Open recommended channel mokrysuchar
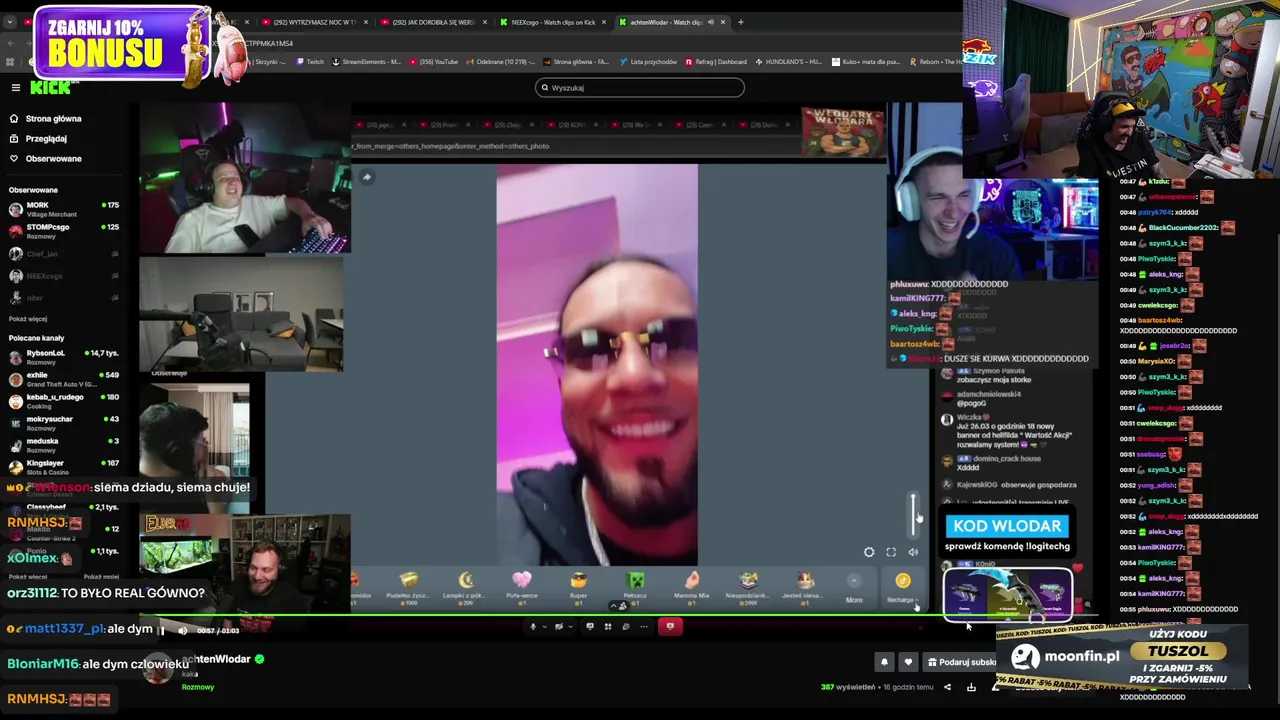 click(x=63, y=423)
